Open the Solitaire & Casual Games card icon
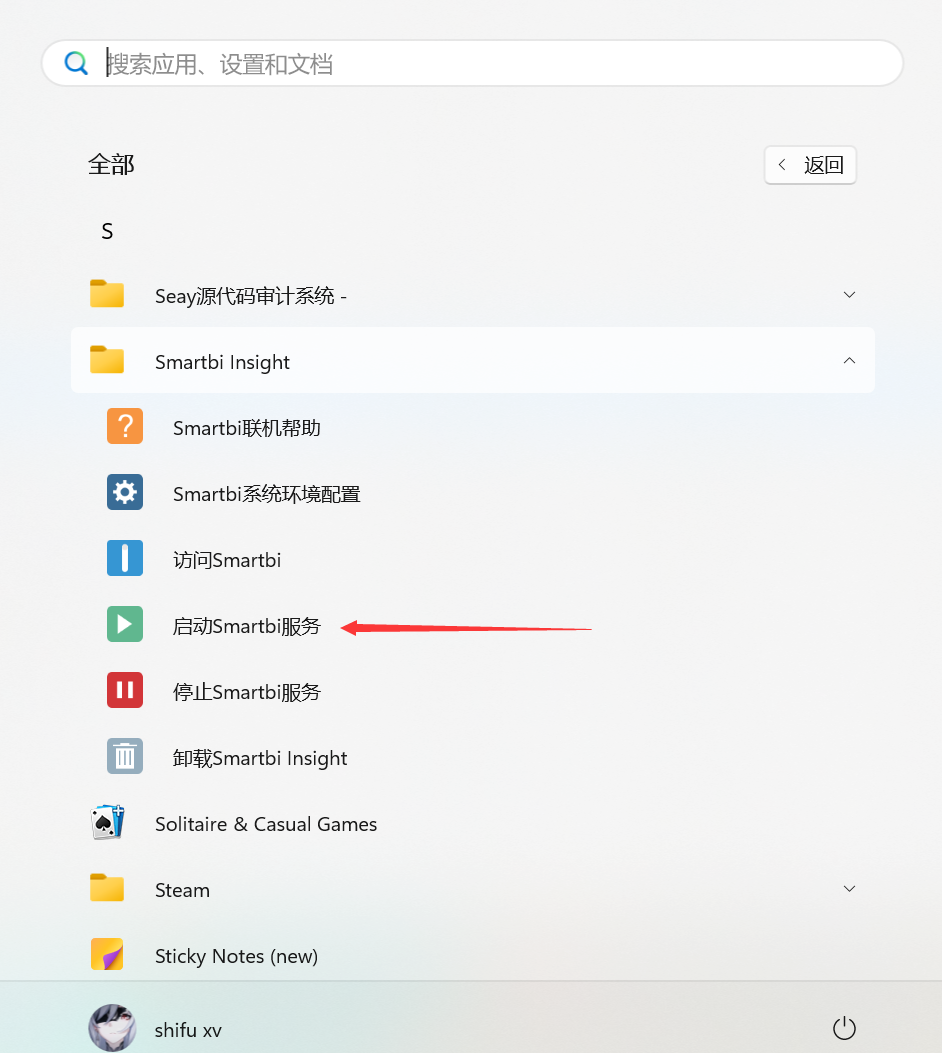Image resolution: width=942 pixels, height=1053 pixels. (x=107, y=822)
